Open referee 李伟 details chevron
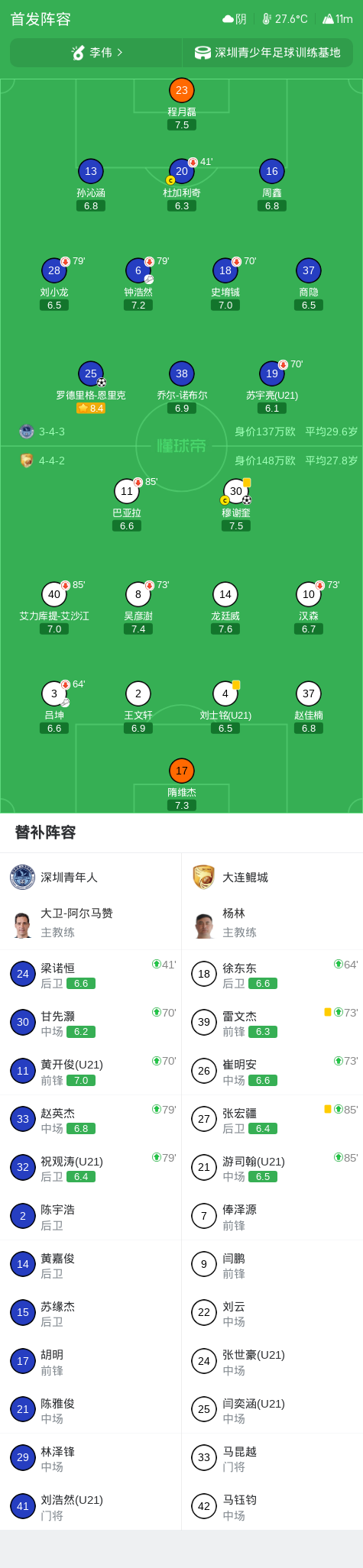363x1568 pixels. (120, 53)
